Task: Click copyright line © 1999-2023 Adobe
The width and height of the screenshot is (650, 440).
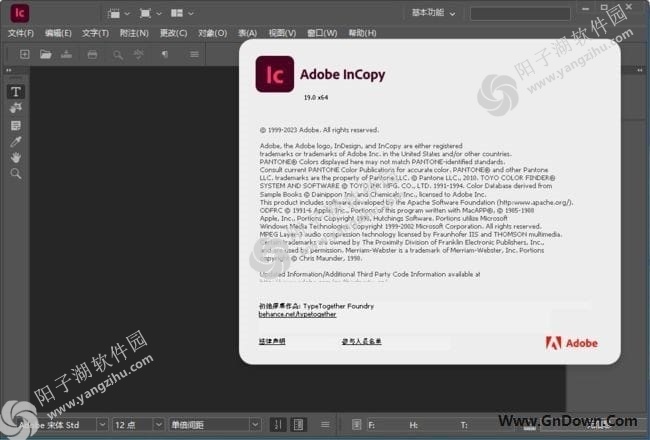Action: [319, 130]
